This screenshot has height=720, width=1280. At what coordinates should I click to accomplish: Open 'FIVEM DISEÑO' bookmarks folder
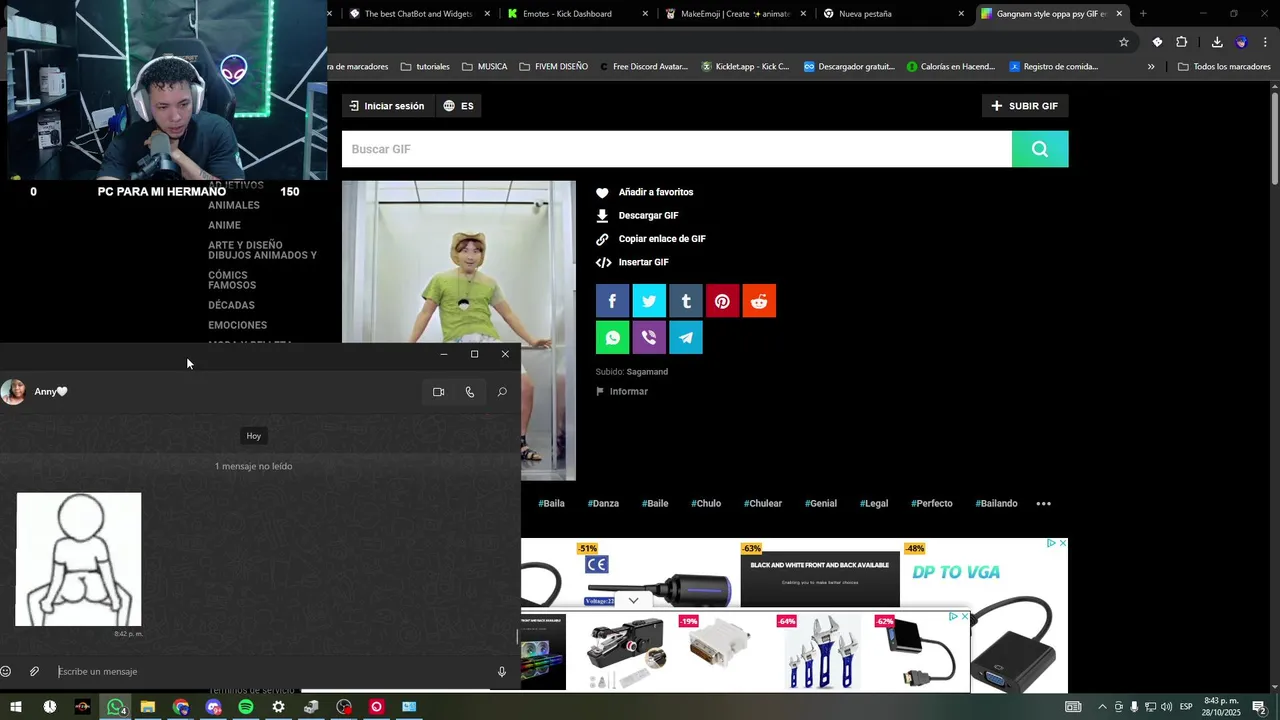click(554, 67)
